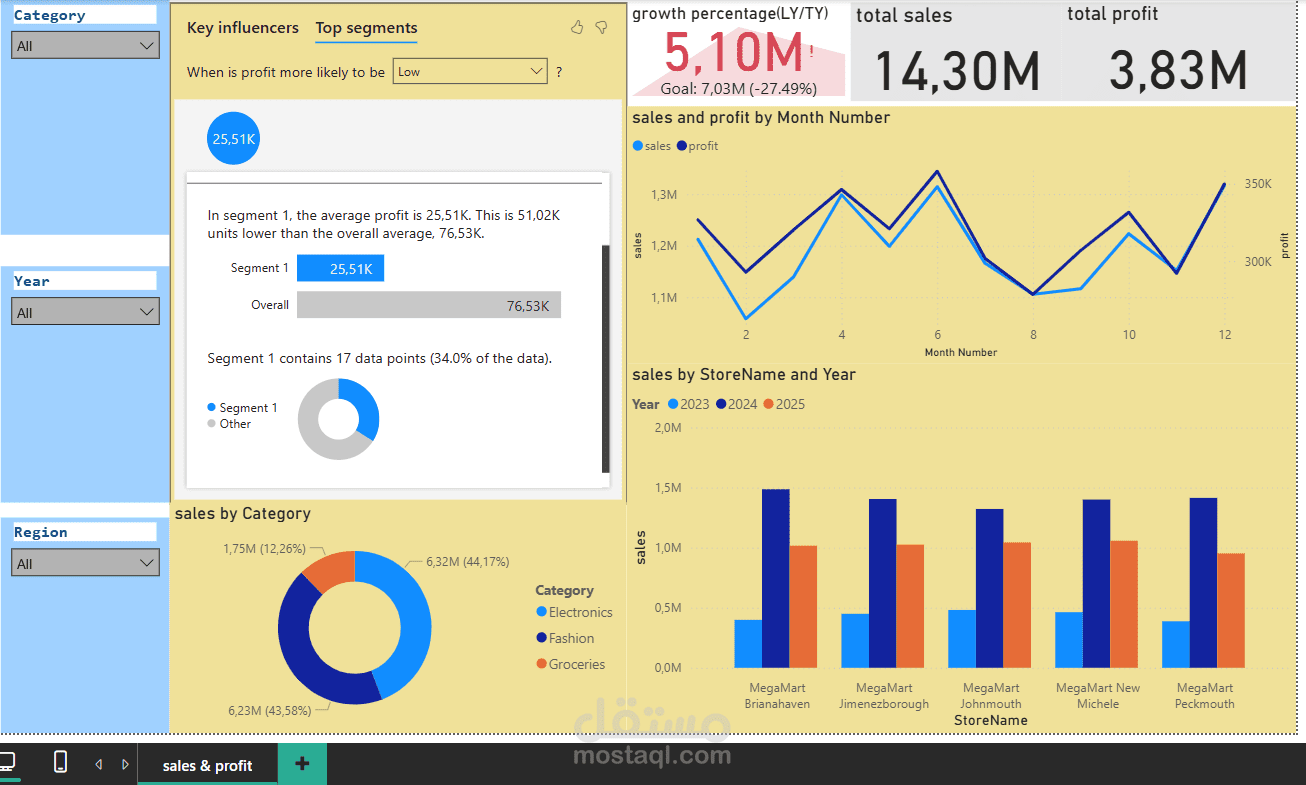Go to previous page arrow
Screen dimensions: 1306x785
coord(98,764)
